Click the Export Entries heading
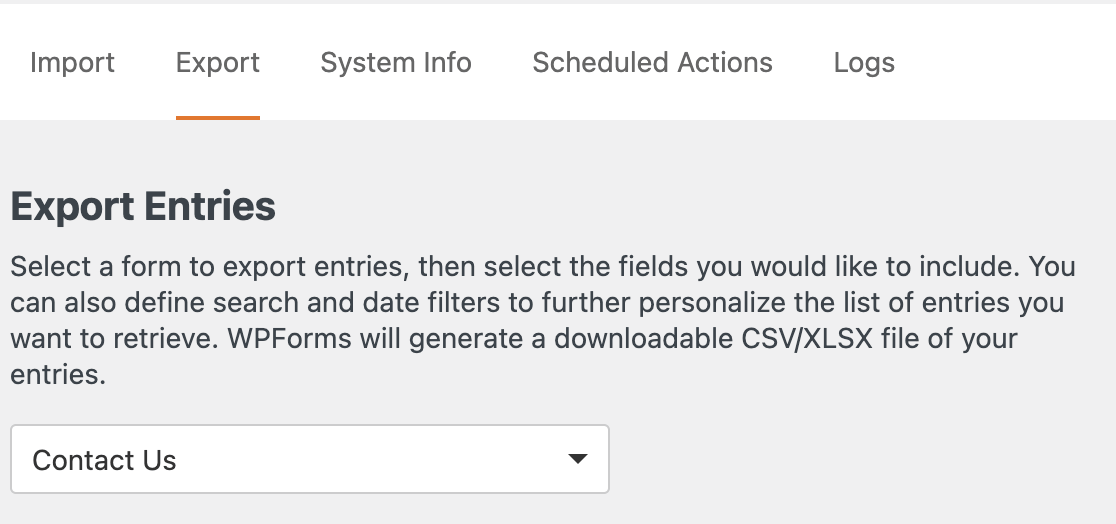This screenshot has width=1116, height=524. coord(143,207)
